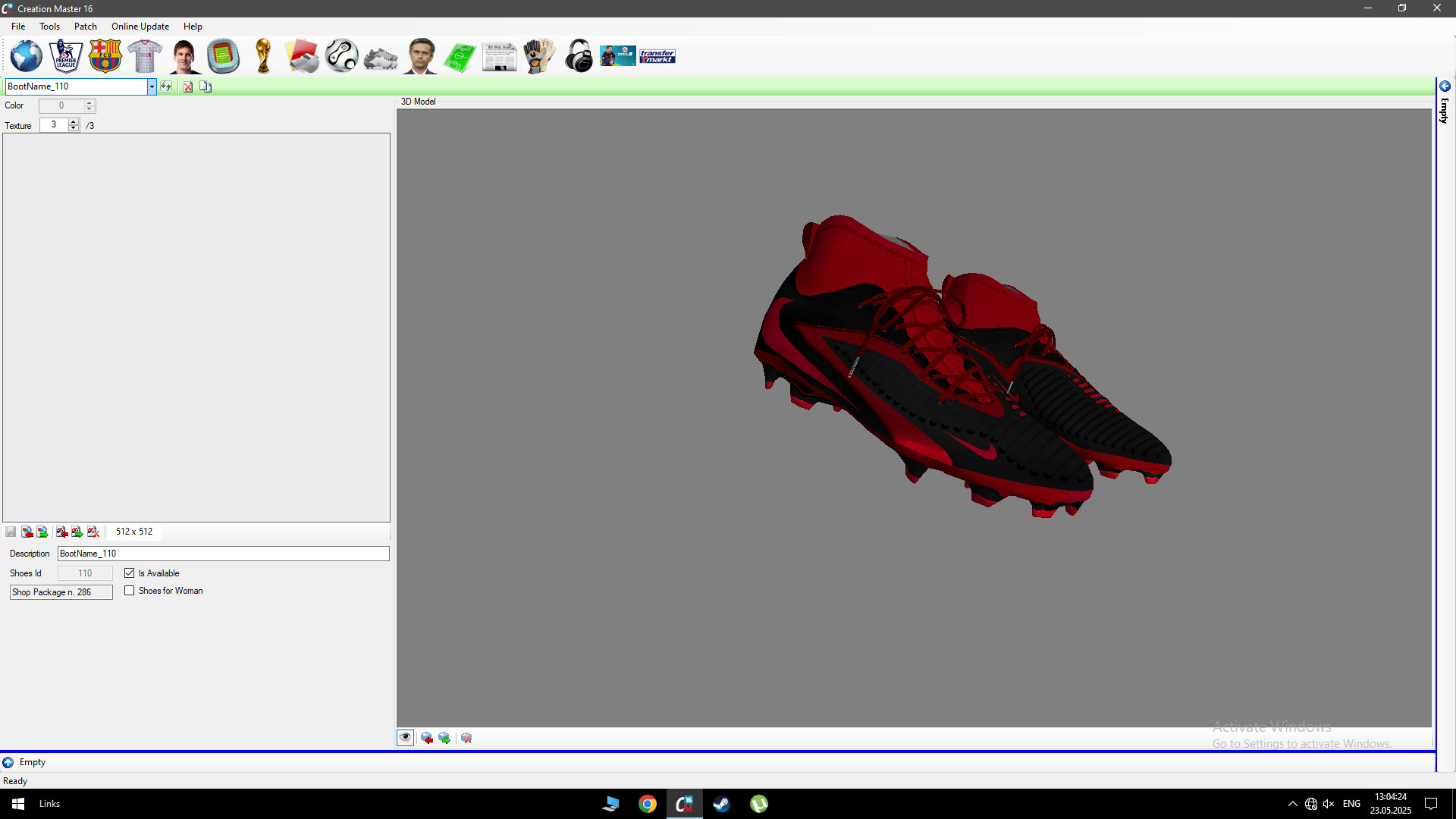
Task: Open the Tools menu
Action: click(x=49, y=27)
